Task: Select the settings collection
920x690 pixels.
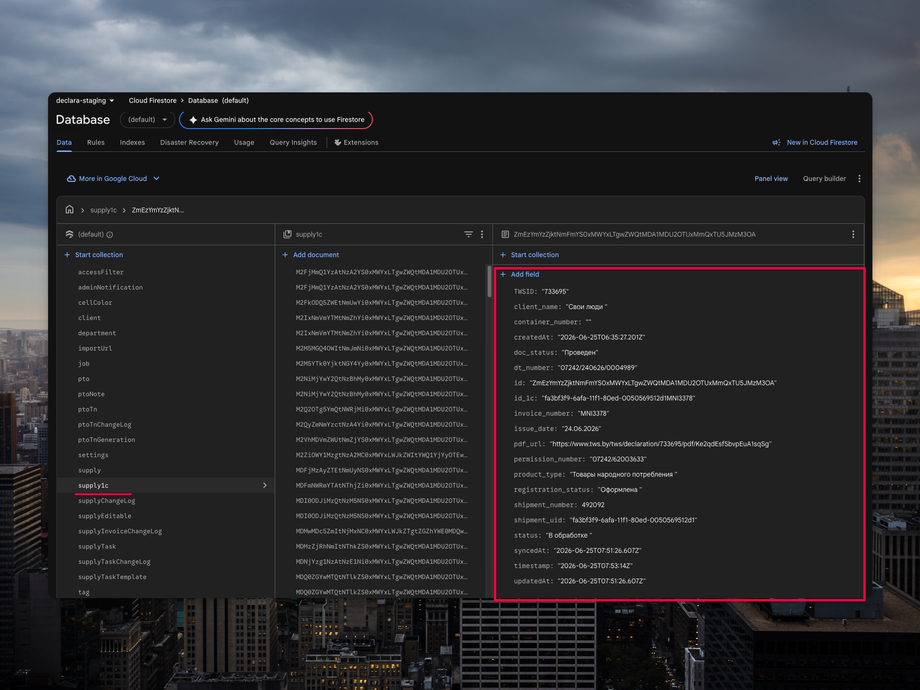Action: tap(93, 455)
